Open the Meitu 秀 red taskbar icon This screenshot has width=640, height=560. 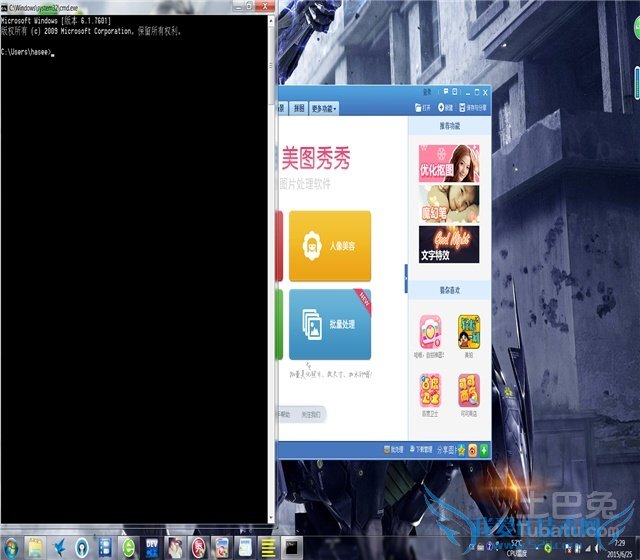pos(199,548)
